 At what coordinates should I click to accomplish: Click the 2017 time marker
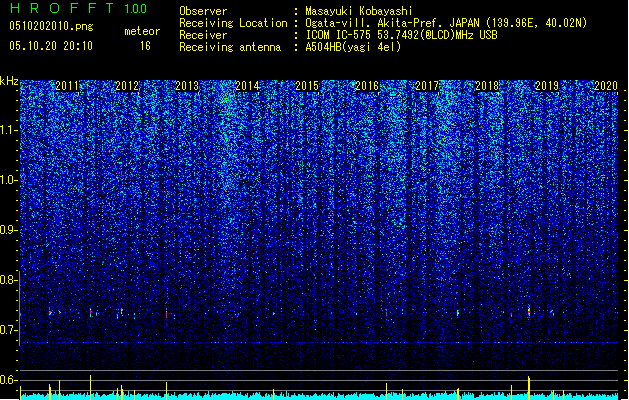pos(427,86)
